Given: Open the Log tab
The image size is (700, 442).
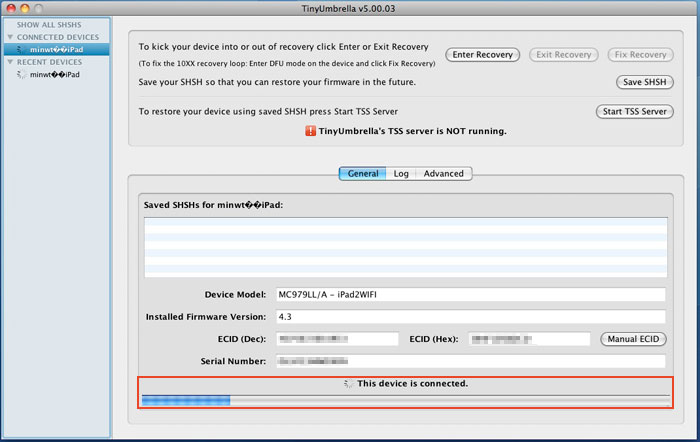Looking at the screenshot, I should [x=401, y=174].
